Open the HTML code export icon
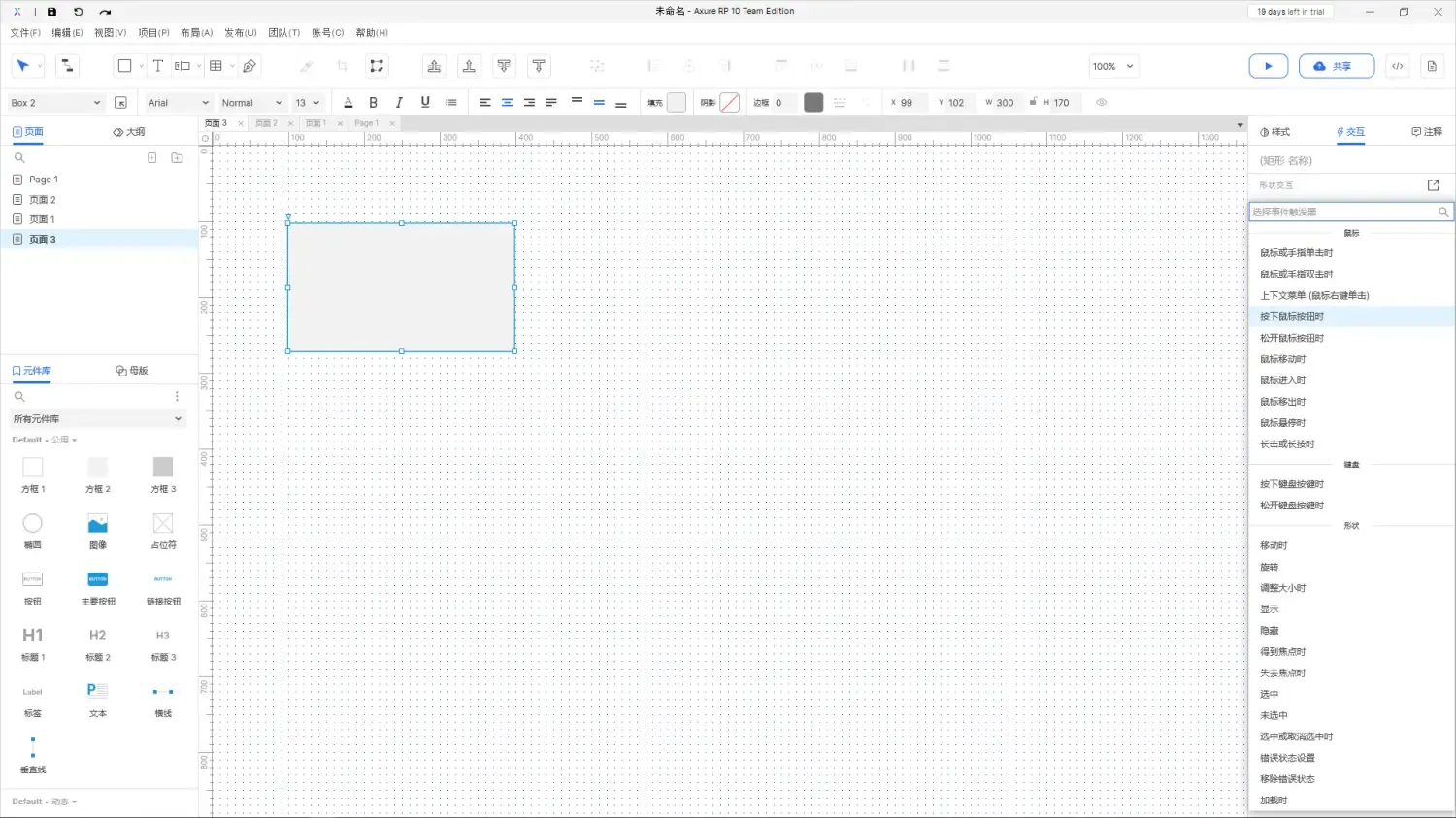 (x=1397, y=66)
